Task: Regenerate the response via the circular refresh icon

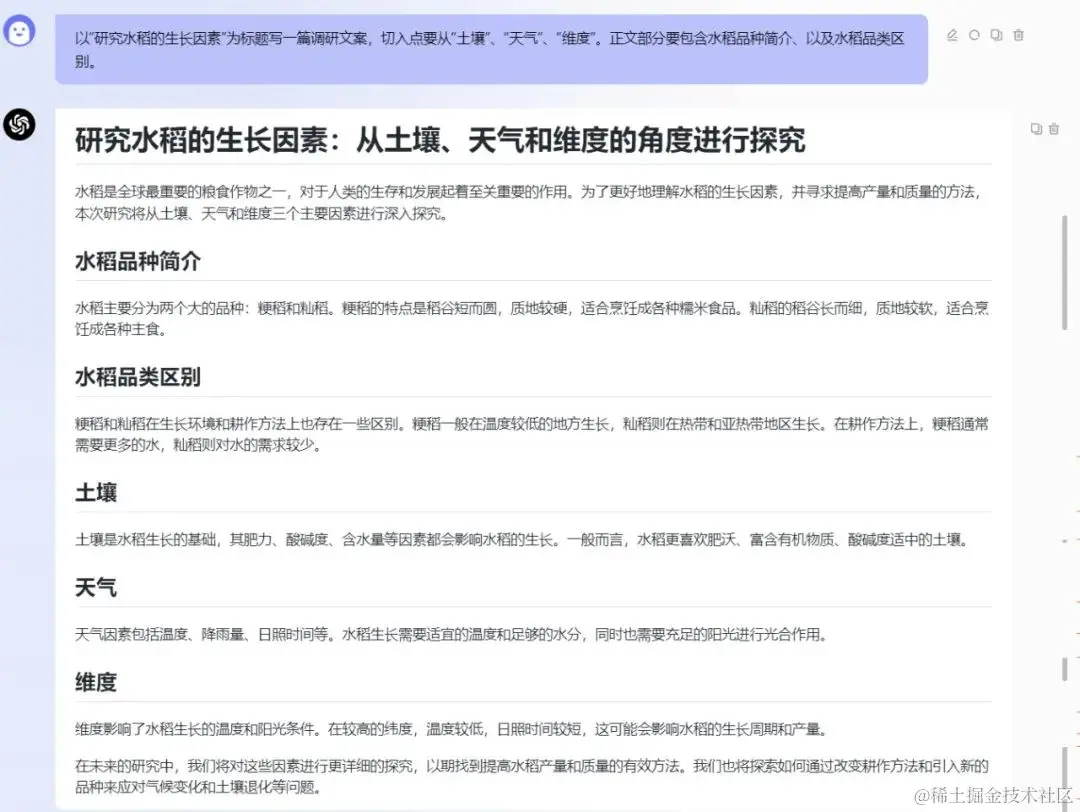Action: pos(974,35)
